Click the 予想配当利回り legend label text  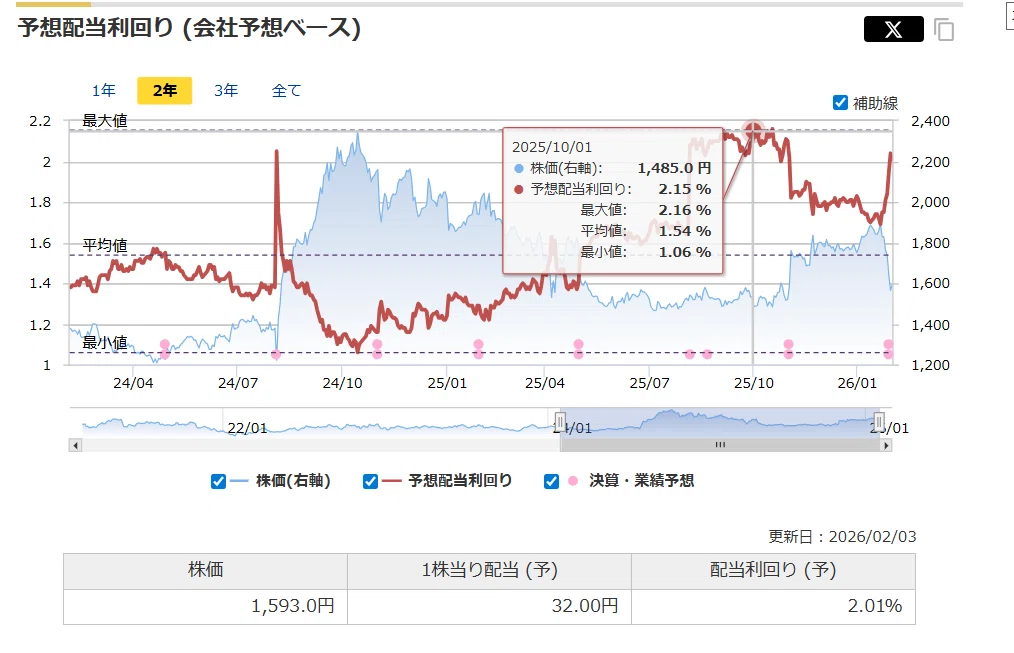pos(460,481)
